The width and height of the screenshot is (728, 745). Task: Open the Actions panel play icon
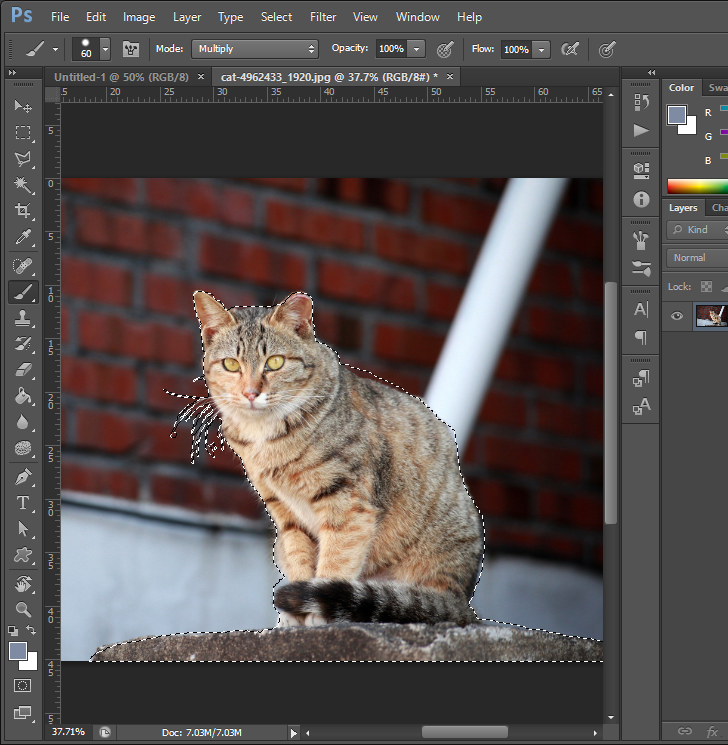pyautogui.click(x=641, y=130)
